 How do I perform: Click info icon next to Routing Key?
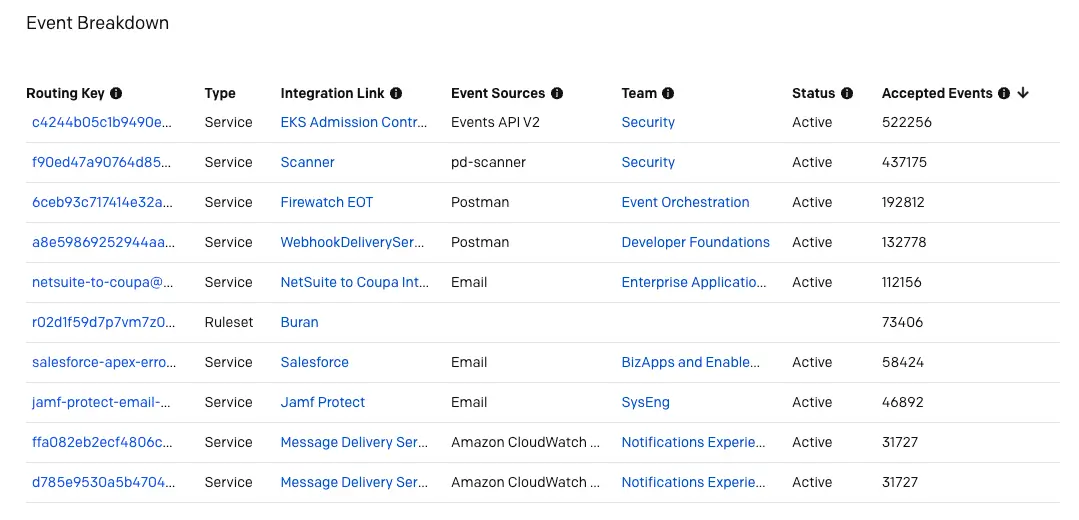tap(116, 93)
